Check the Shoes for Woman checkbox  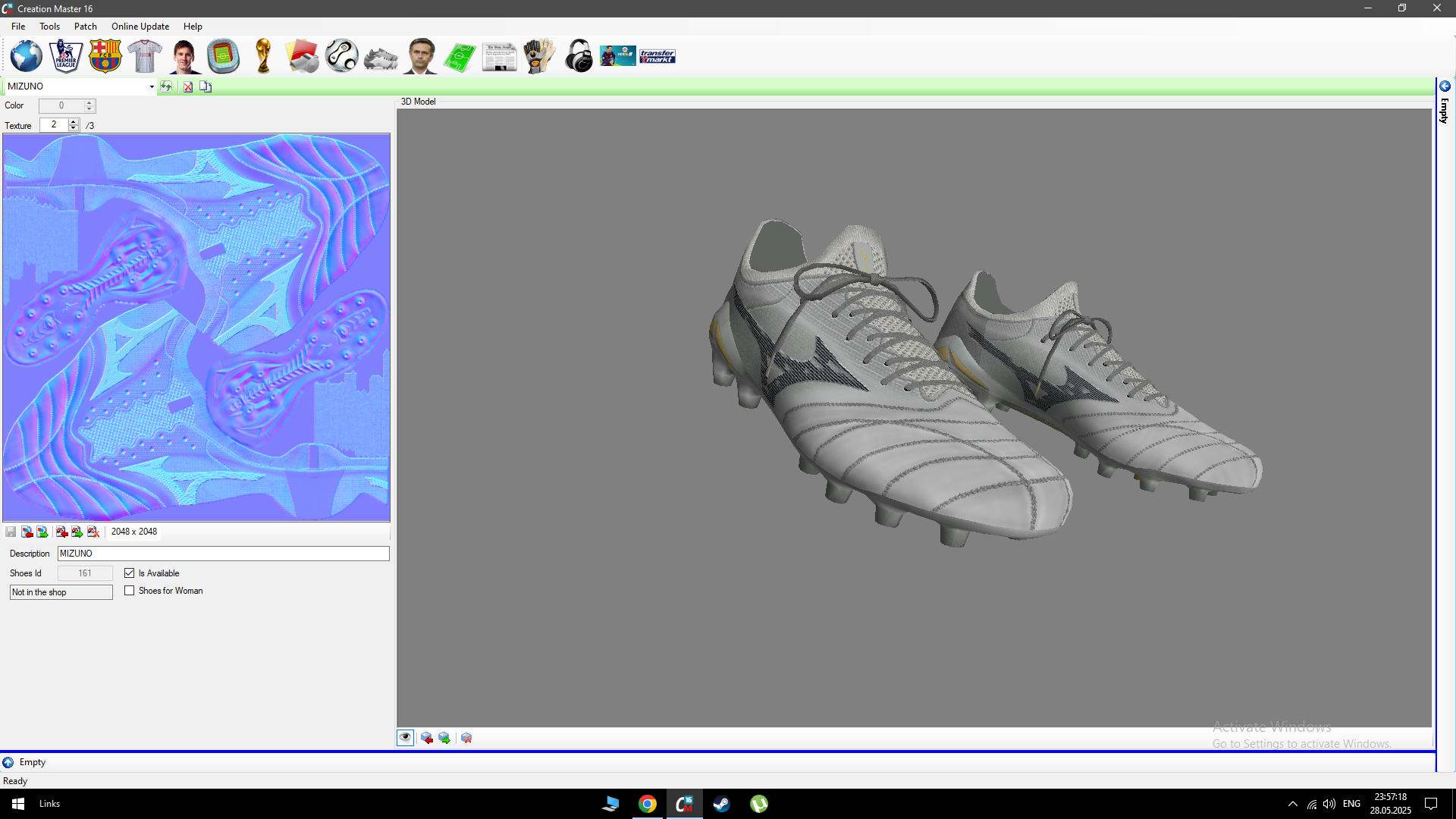click(130, 591)
